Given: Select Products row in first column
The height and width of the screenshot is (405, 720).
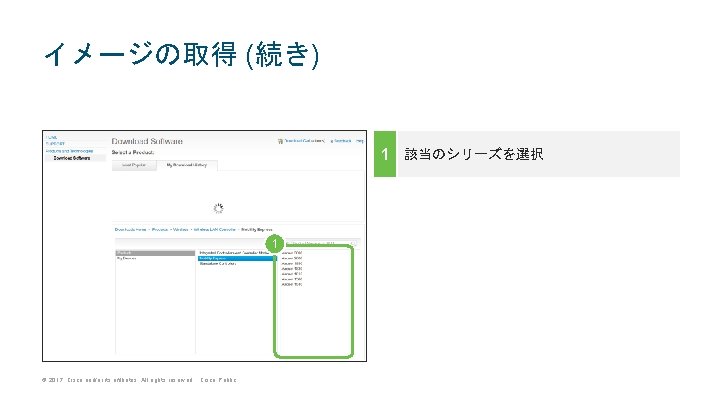Looking at the screenshot, I should (x=155, y=253).
